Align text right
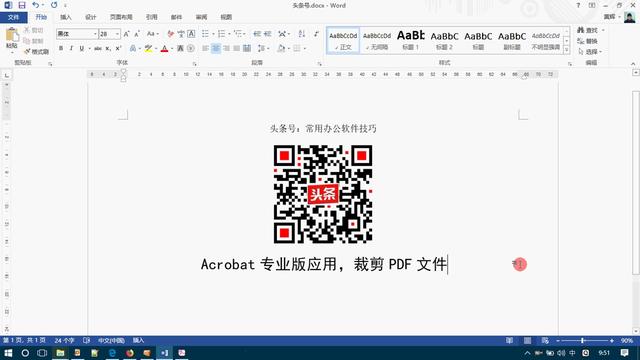 [226, 49]
